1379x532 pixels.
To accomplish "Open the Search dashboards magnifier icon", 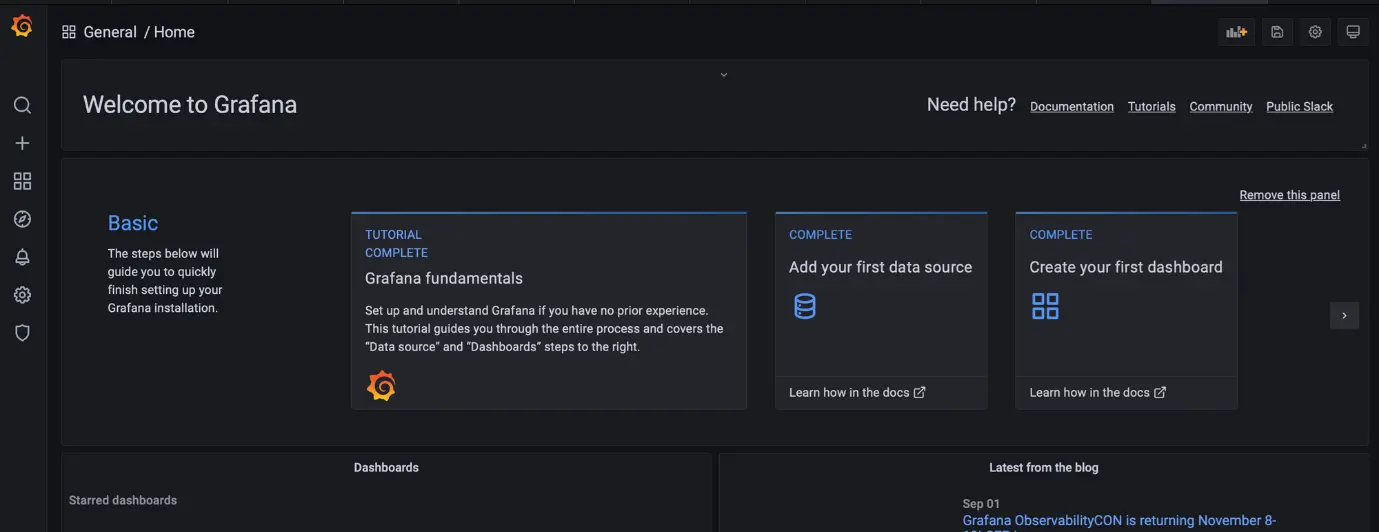I will [22, 106].
